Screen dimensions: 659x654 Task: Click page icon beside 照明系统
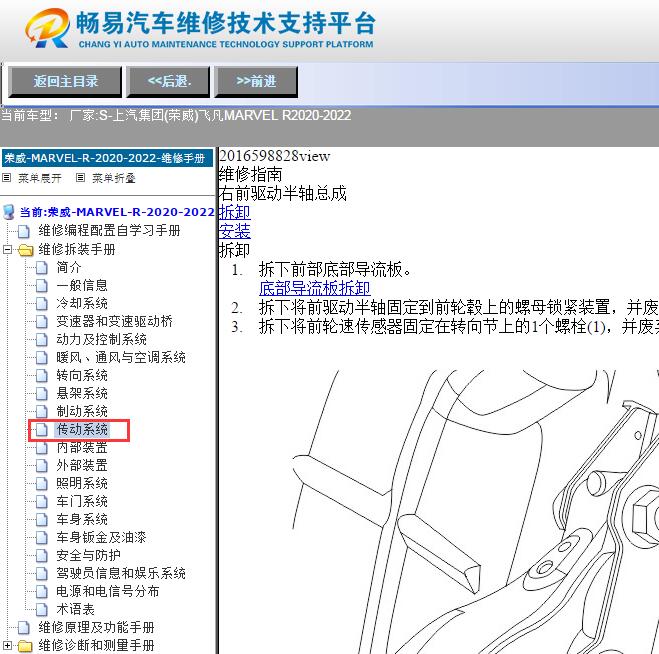click(x=42, y=484)
